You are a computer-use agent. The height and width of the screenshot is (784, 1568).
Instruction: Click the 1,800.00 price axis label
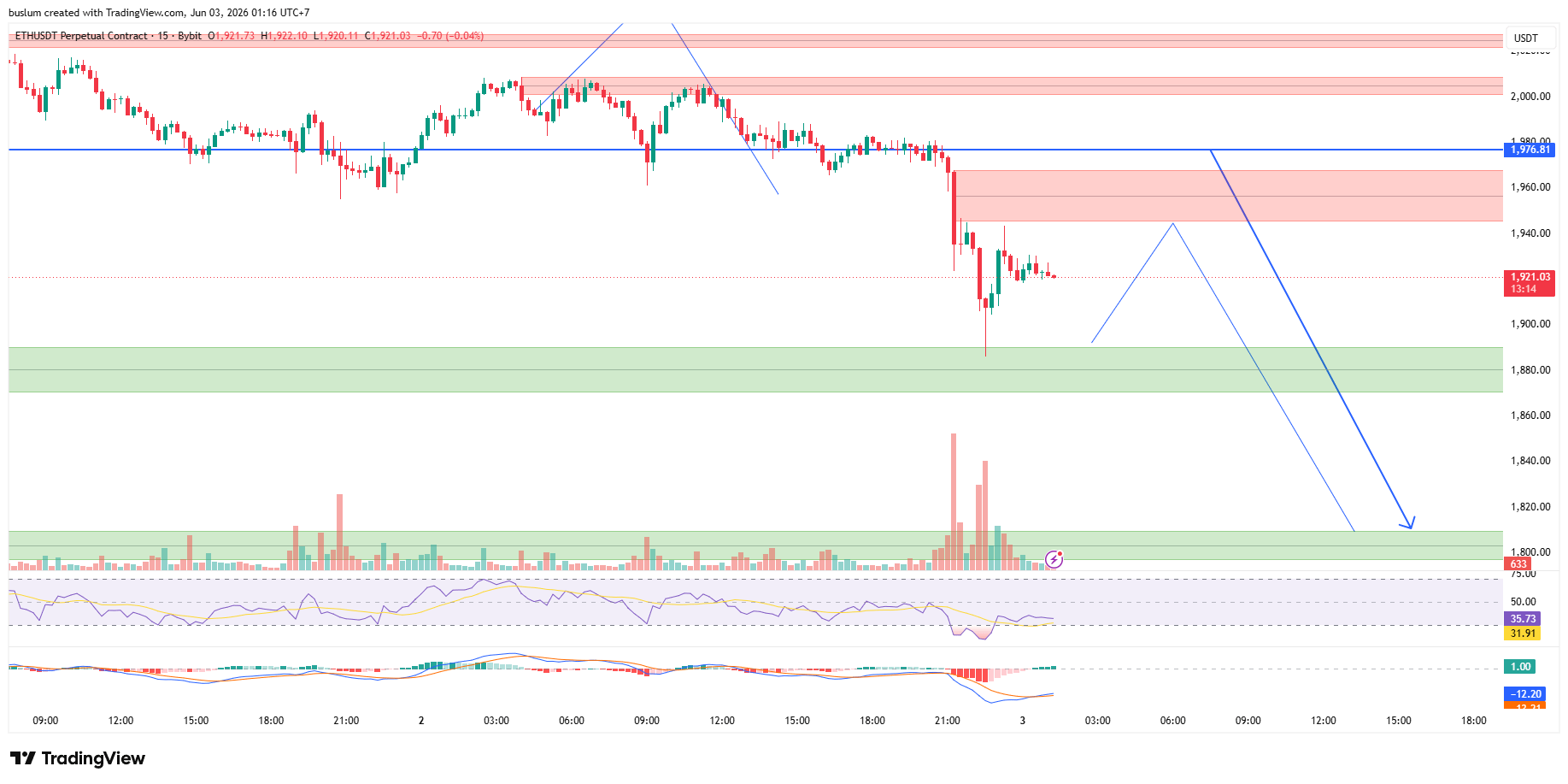tap(1530, 552)
